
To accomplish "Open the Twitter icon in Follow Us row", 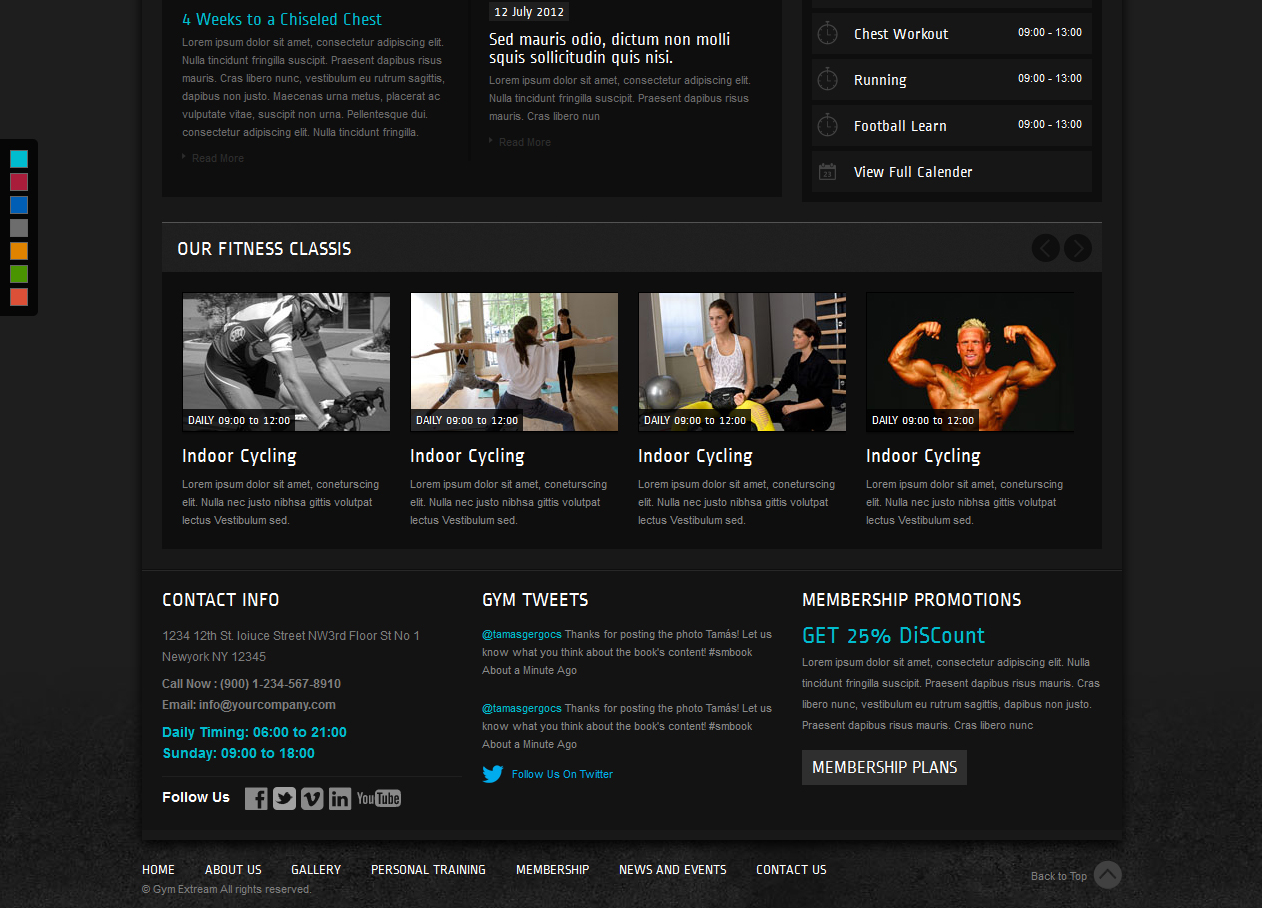I will pyautogui.click(x=284, y=798).
